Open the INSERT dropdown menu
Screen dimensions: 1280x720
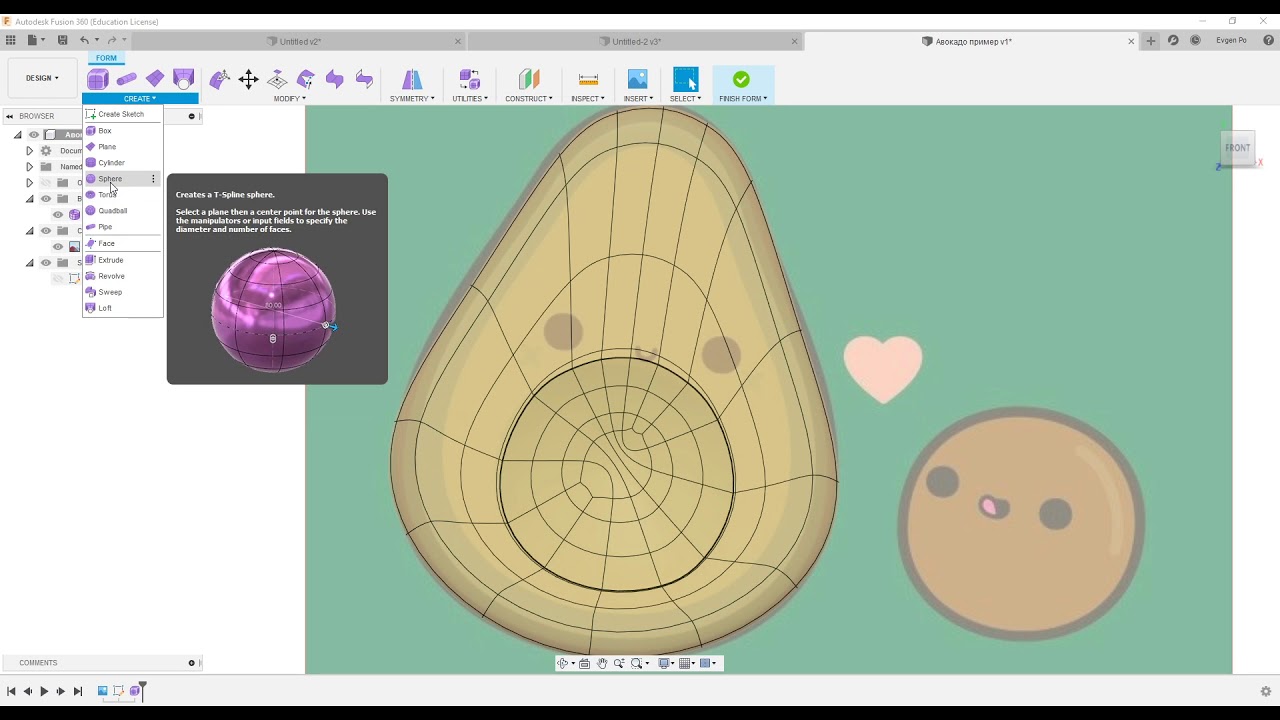(x=638, y=99)
